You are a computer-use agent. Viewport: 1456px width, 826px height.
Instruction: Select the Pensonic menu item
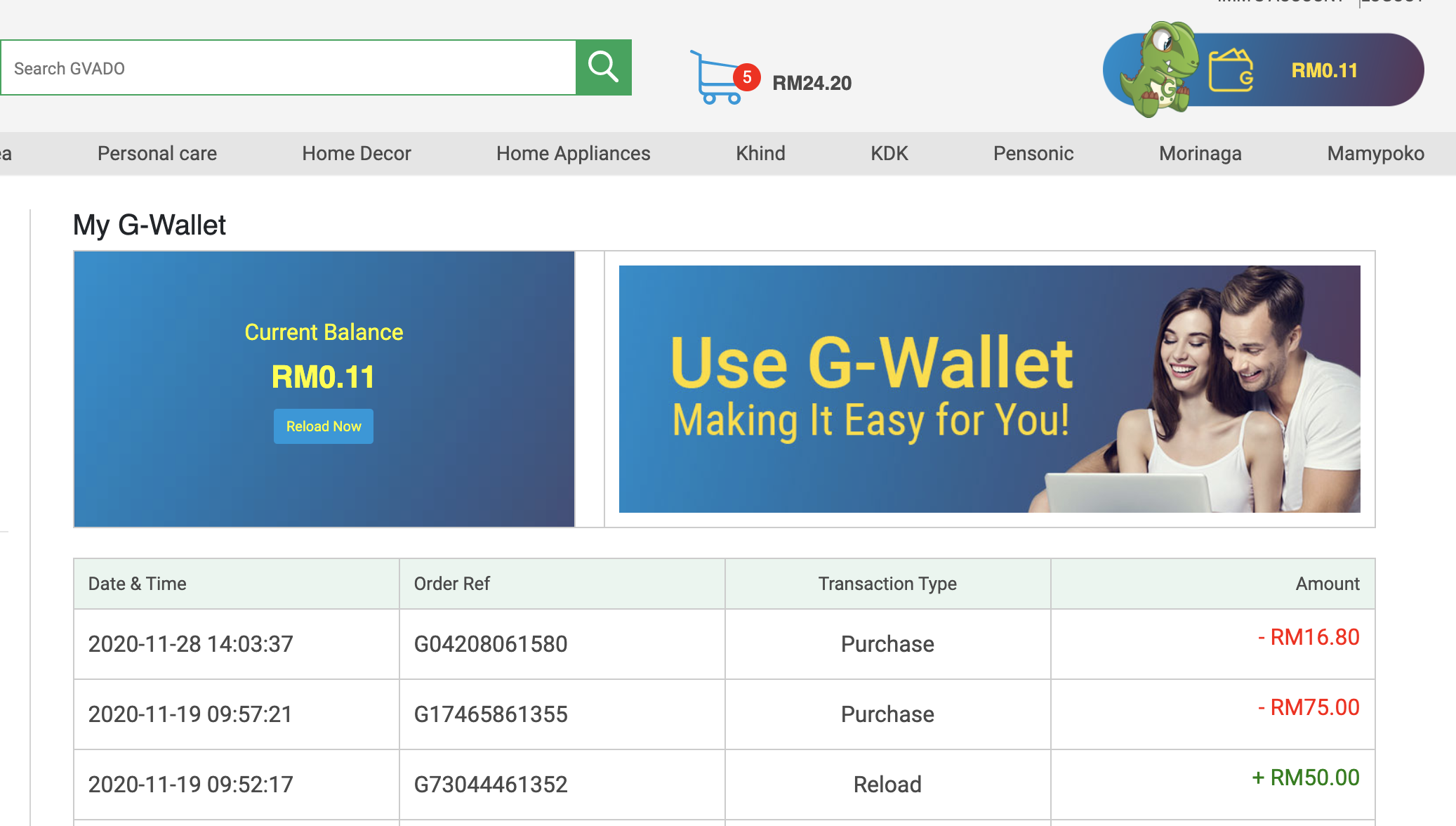point(1033,153)
